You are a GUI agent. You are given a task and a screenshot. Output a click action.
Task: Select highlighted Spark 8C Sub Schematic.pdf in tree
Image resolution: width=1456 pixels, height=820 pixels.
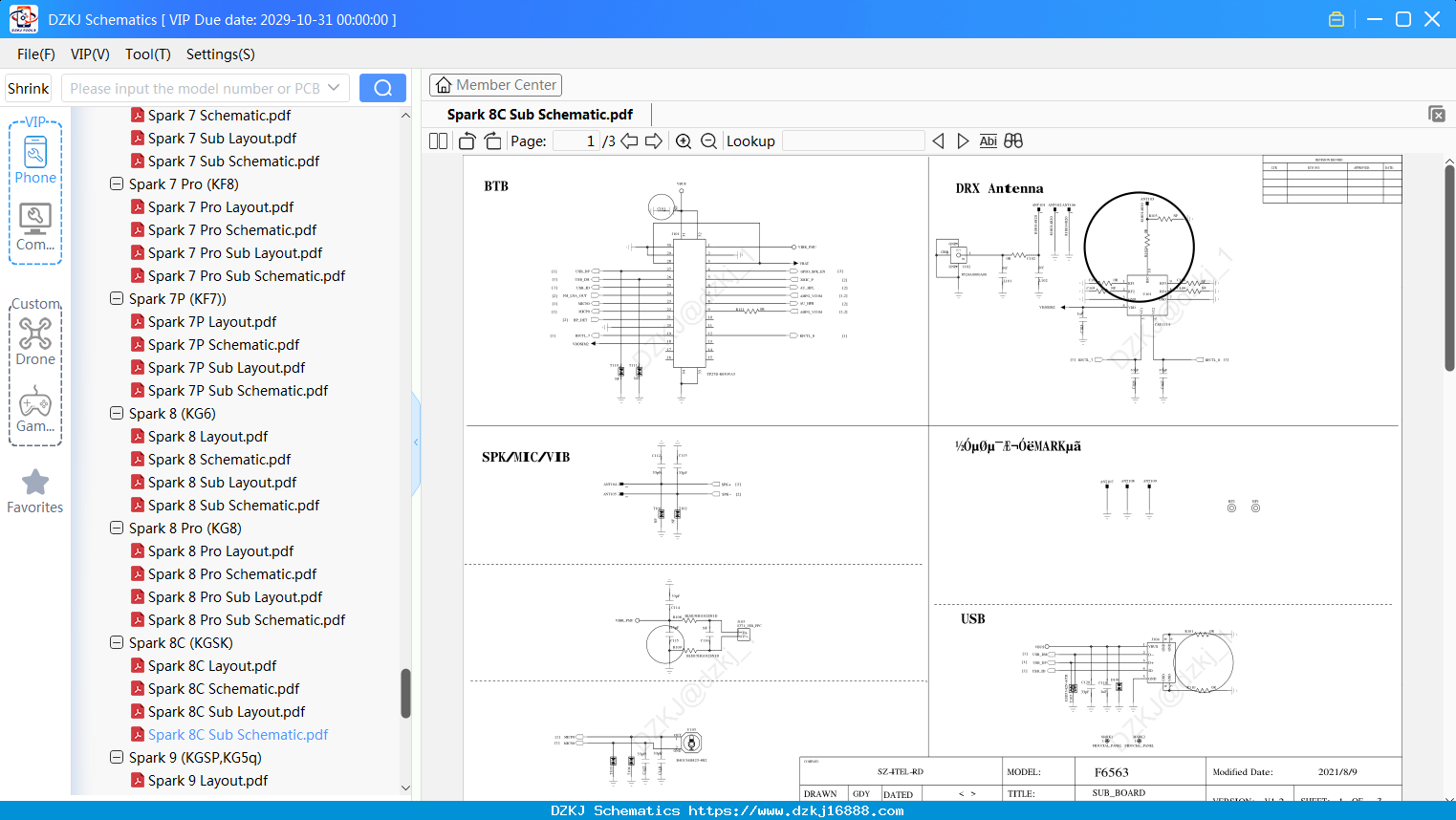[238, 734]
